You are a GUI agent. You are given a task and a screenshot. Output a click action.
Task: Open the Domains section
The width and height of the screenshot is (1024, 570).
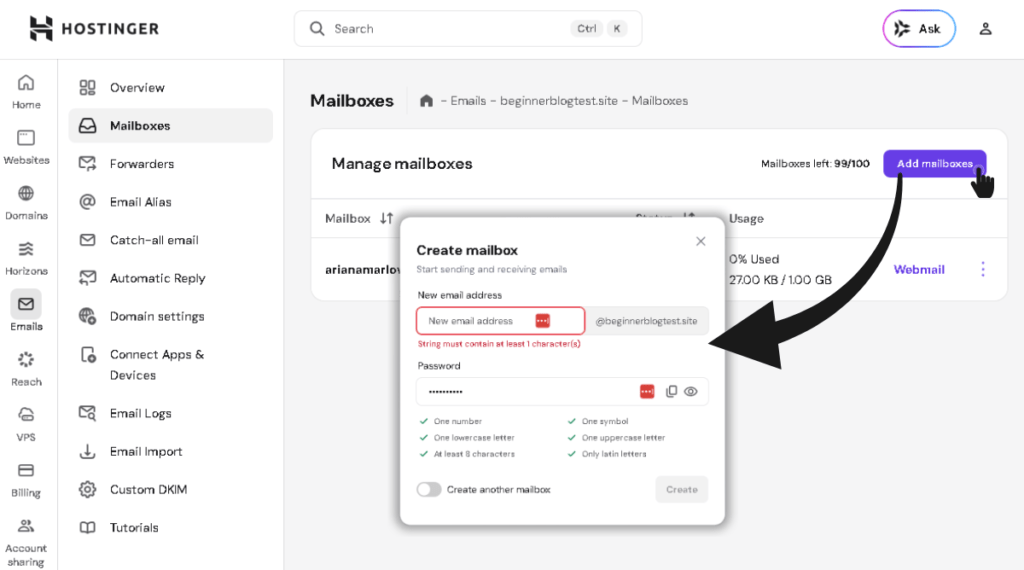26,203
